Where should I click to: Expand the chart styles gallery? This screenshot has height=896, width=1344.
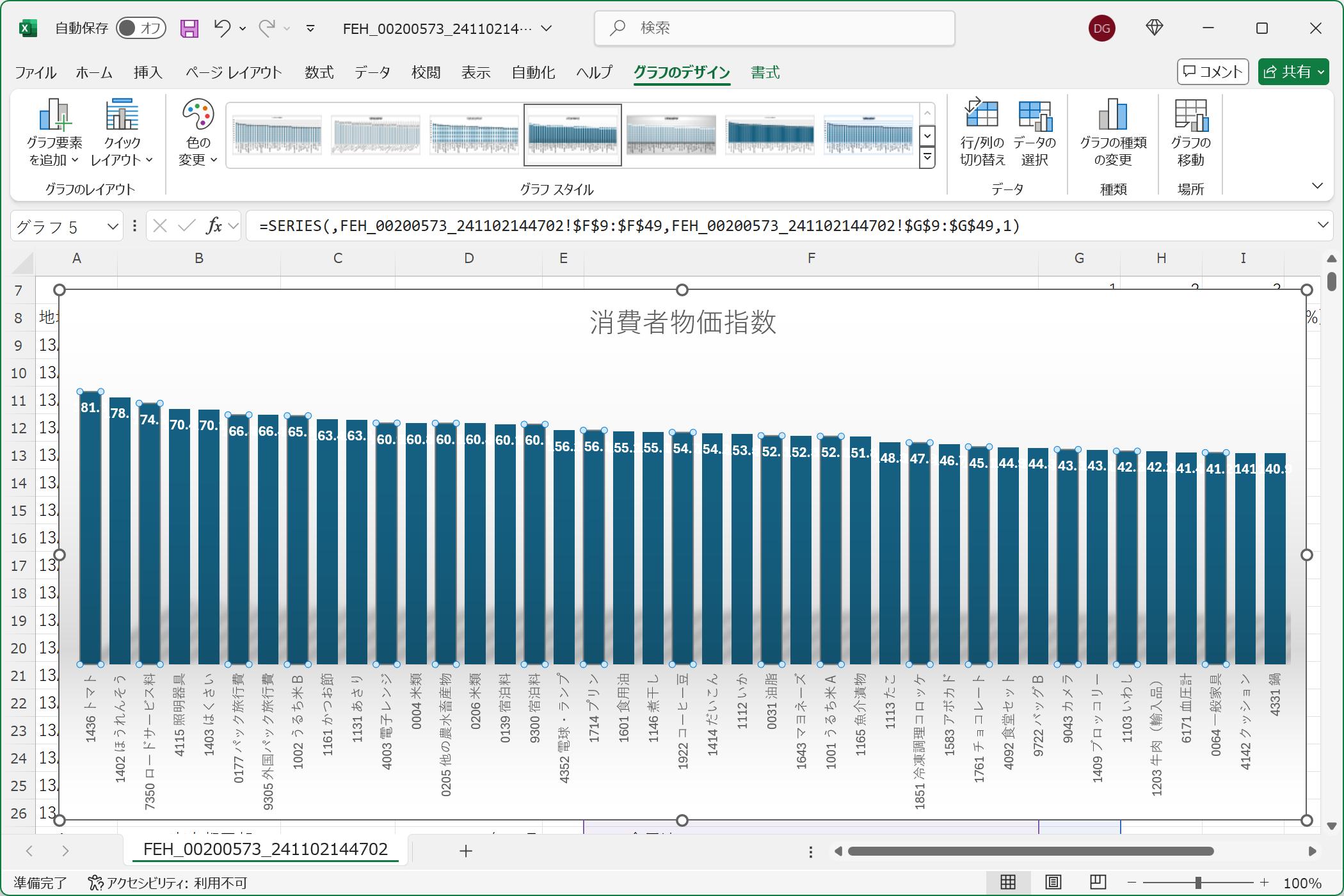tap(927, 157)
